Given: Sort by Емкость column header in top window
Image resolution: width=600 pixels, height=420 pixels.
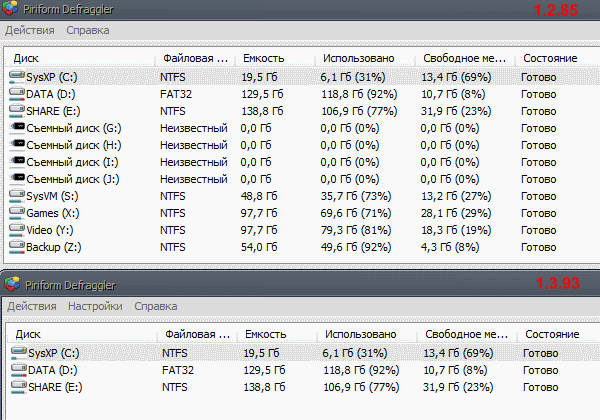Looking at the screenshot, I should click(261, 58).
